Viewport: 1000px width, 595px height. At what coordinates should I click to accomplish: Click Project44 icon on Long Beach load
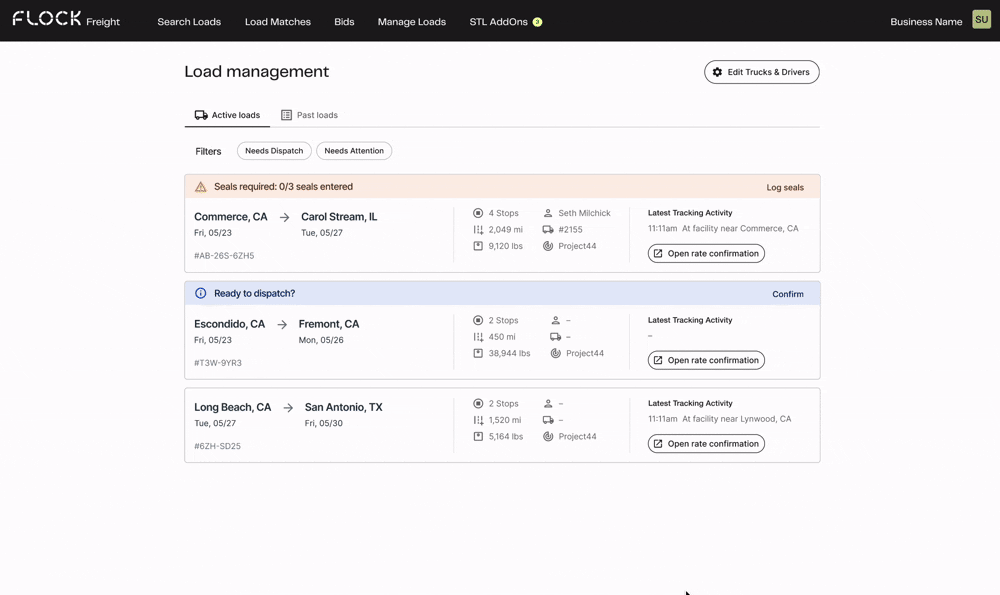point(548,437)
